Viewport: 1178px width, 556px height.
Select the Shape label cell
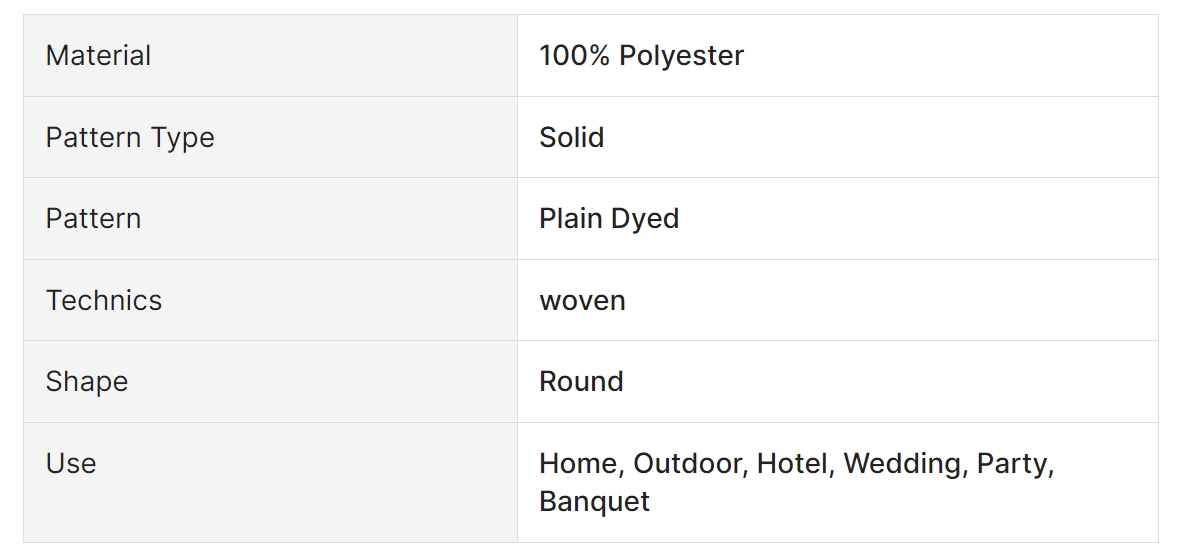tap(86, 382)
